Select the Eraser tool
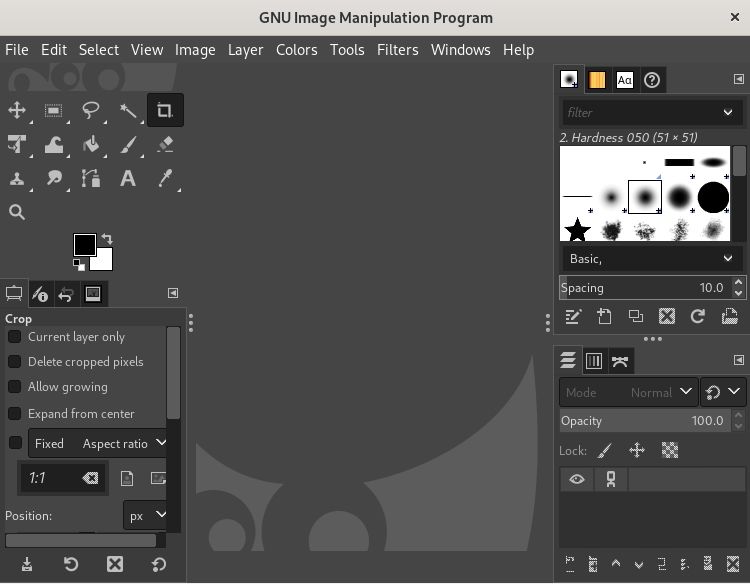Image resolution: width=750 pixels, height=584 pixels. tap(165, 145)
